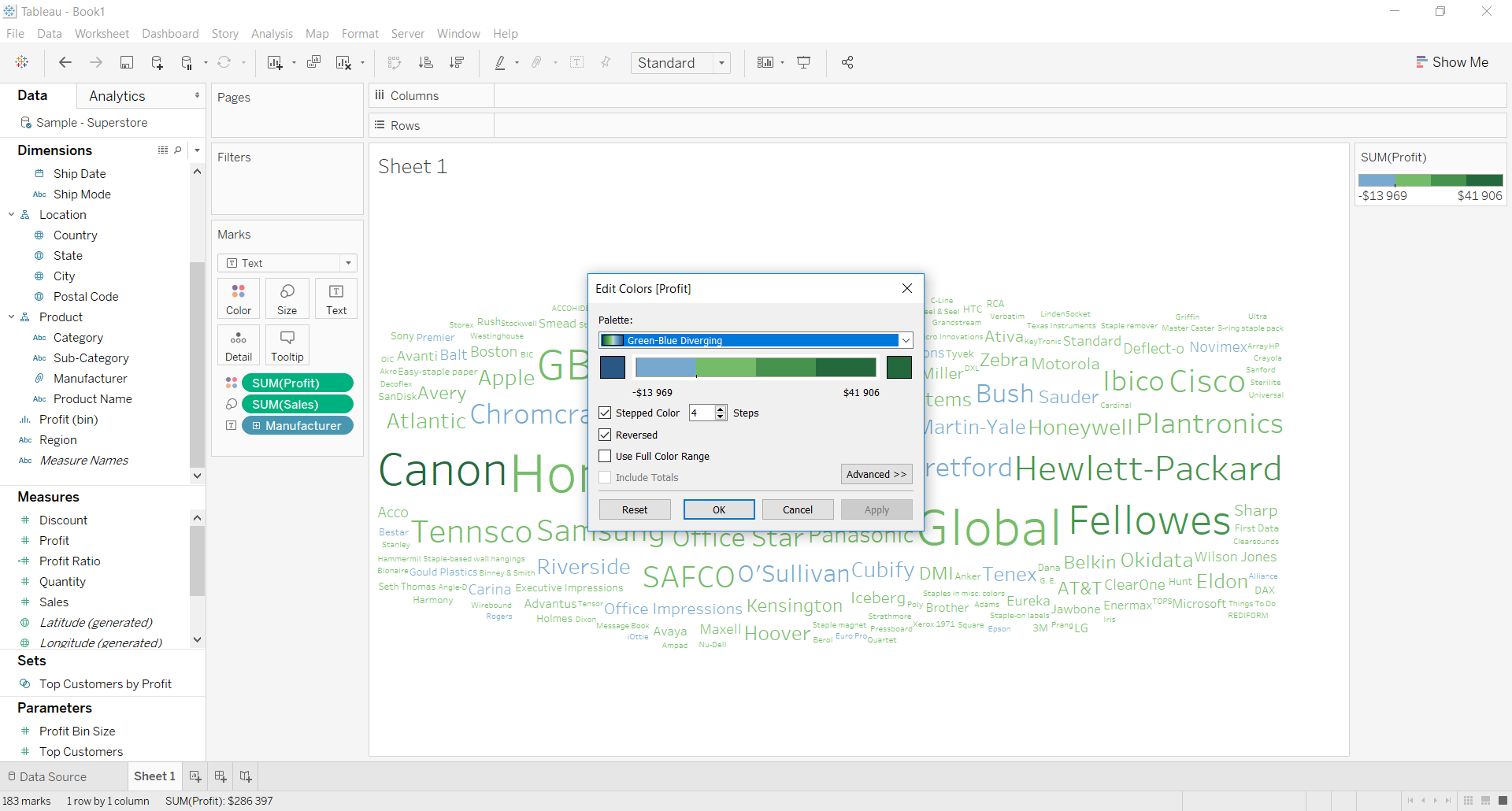Click OK in Edit Colors dialog

[719, 509]
